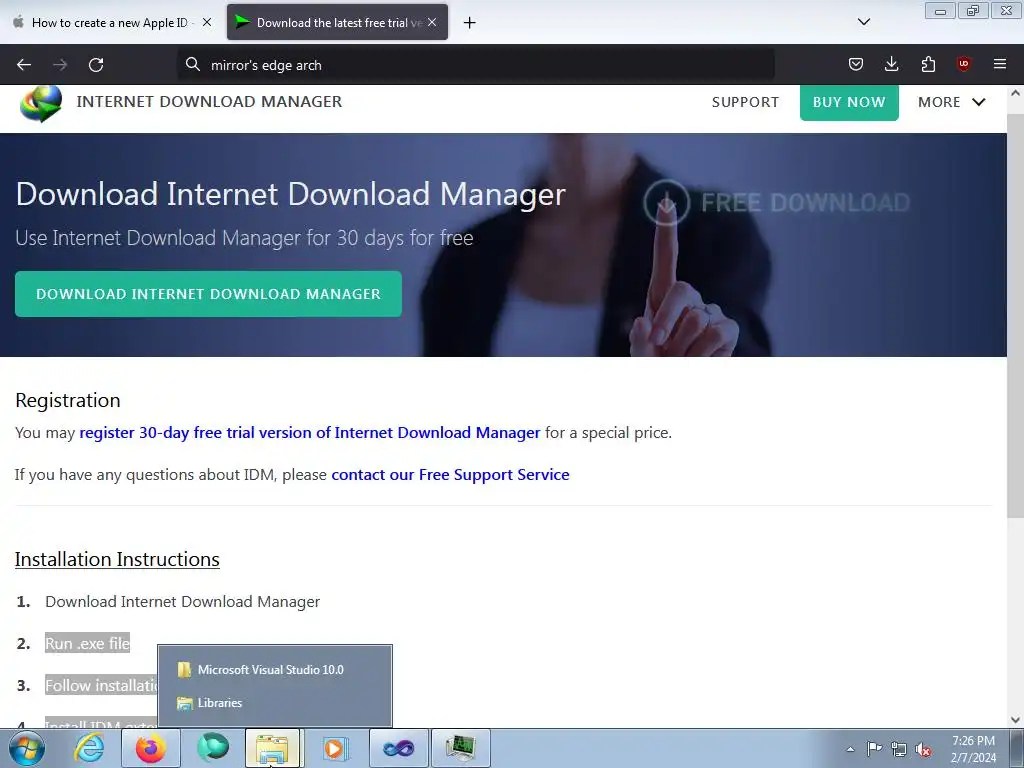Click the vertical scrollbar thumb
Image resolution: width=1024 pixels, height=768 pixels.
[1015, 315]
